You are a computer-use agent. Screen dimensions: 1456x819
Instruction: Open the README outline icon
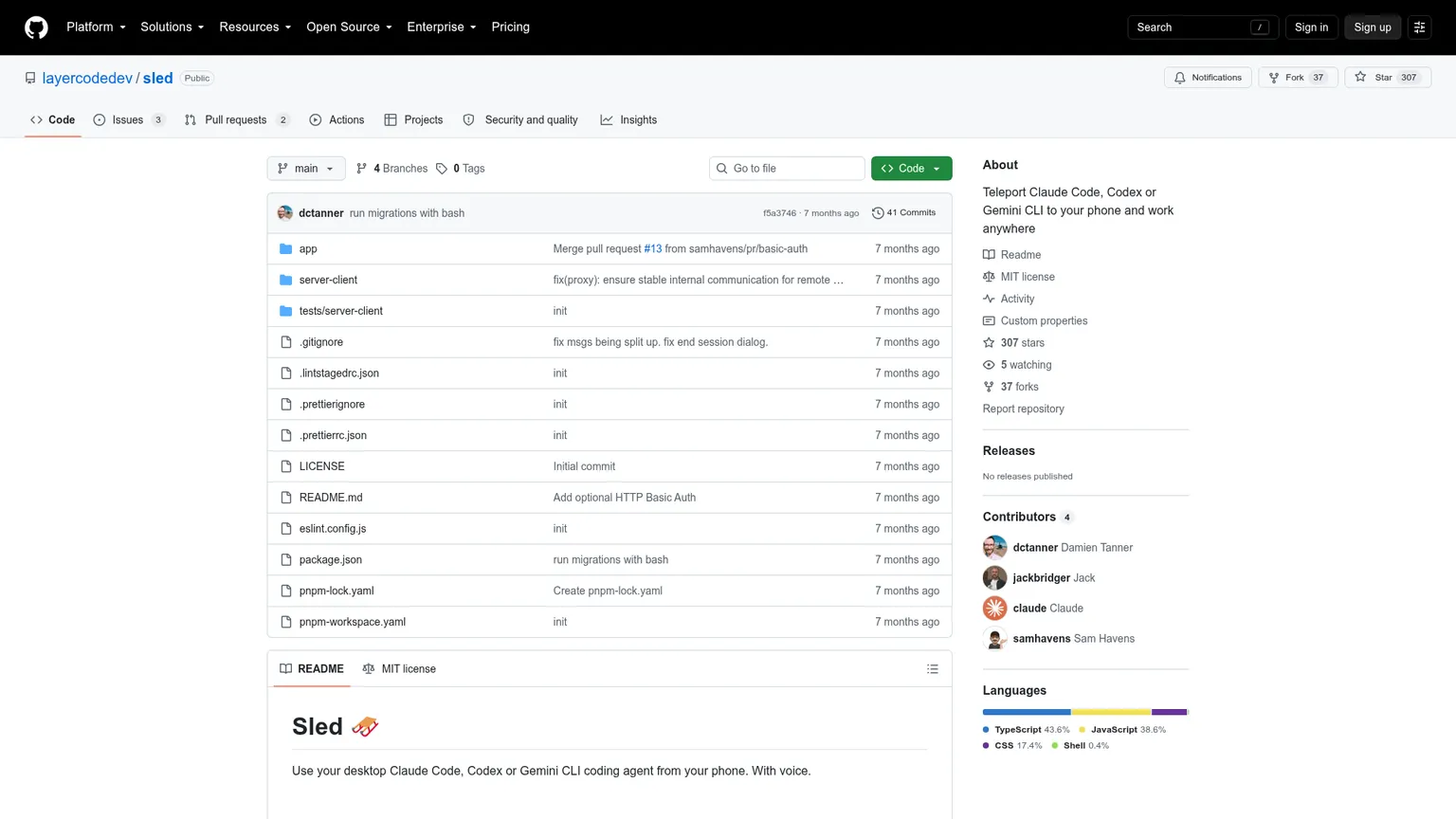933,669
